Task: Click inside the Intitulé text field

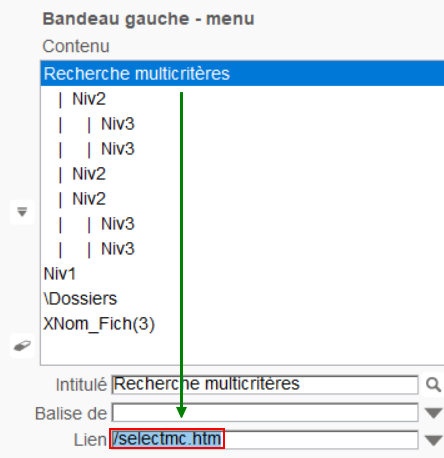Action: click(x=265, y=385)
